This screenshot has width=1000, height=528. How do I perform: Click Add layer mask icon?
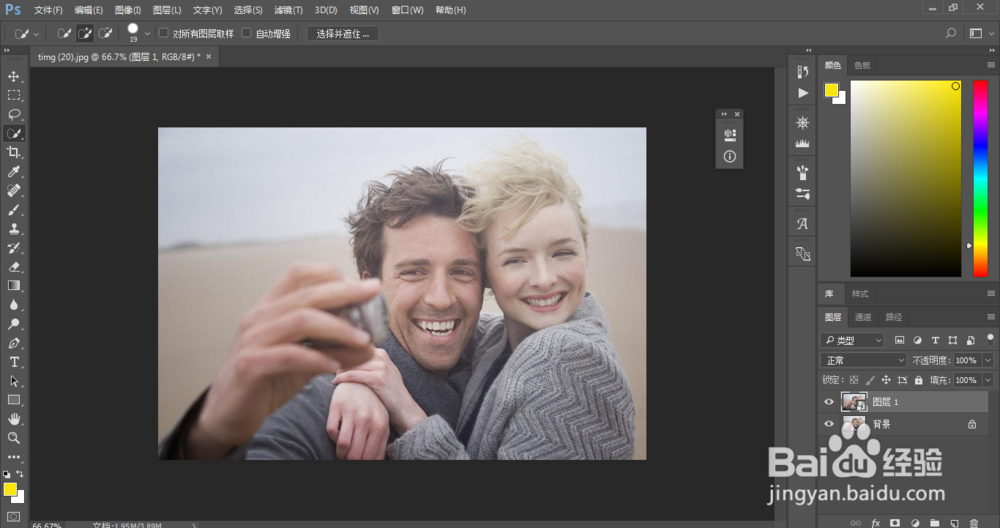point(895,523)
